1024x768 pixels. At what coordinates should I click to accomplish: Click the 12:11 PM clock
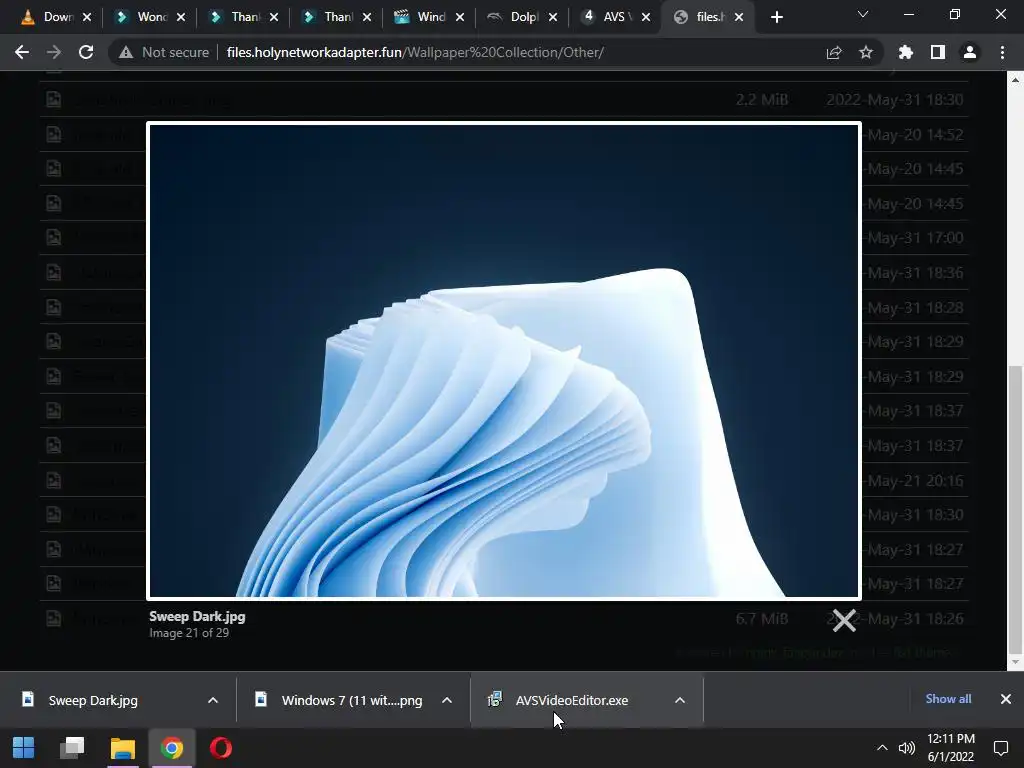(x=951, y=739)
